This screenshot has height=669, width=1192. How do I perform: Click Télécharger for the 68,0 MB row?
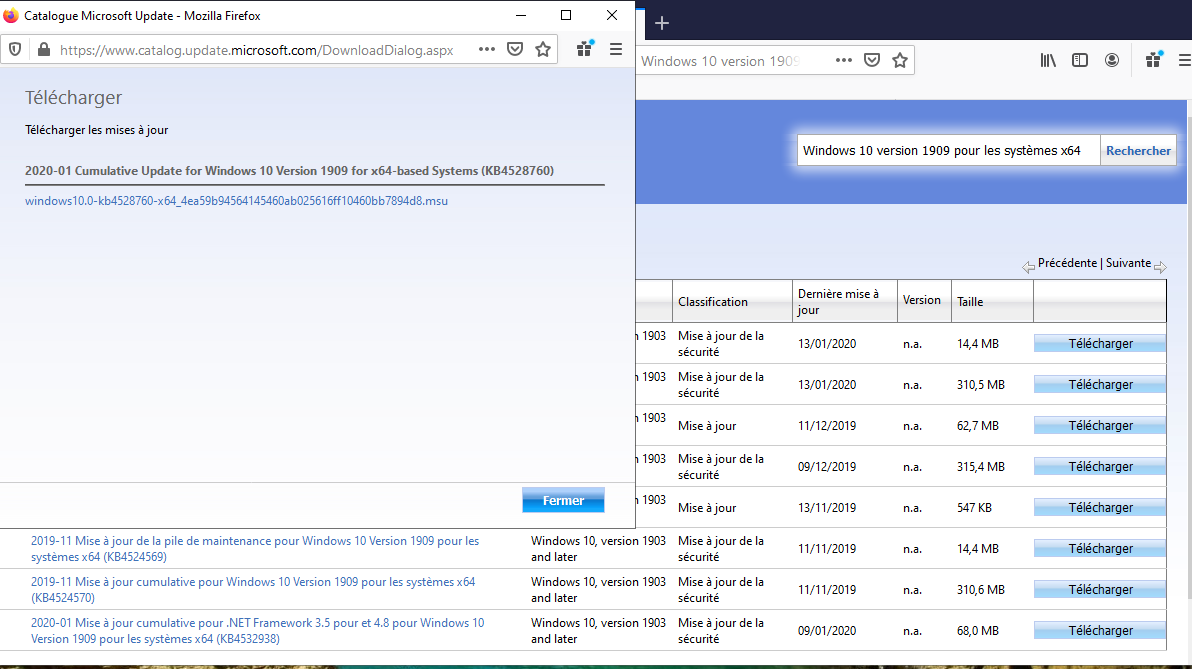coord(1100,631)
